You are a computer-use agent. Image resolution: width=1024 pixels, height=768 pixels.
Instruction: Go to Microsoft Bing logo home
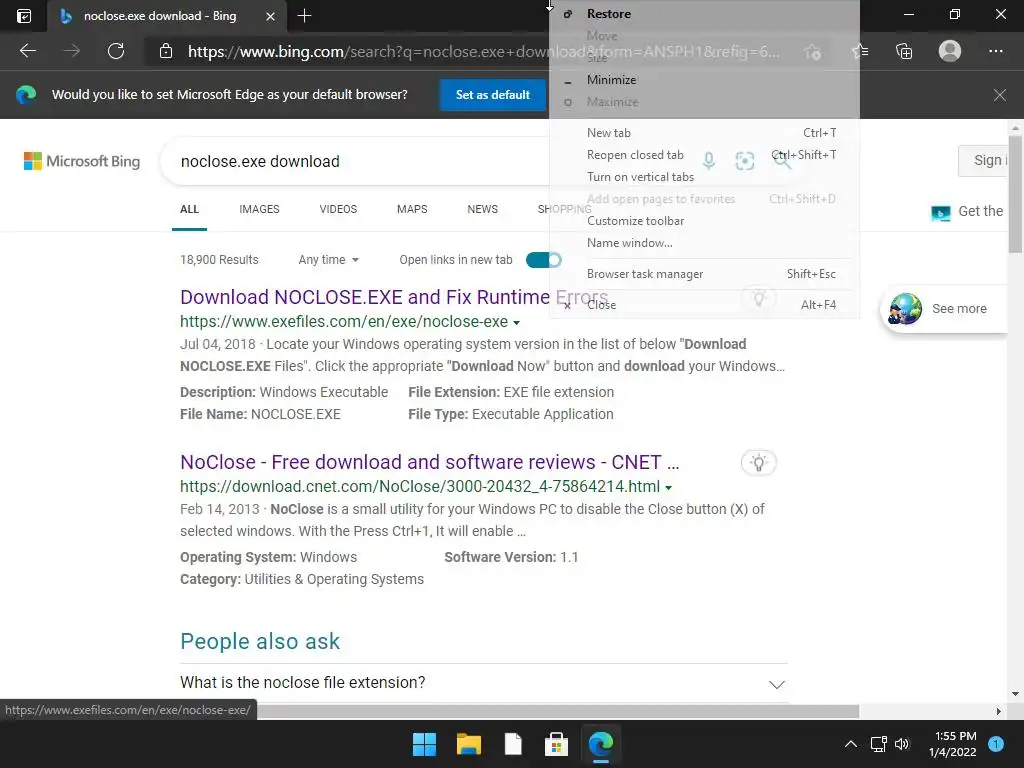[82, 161]
